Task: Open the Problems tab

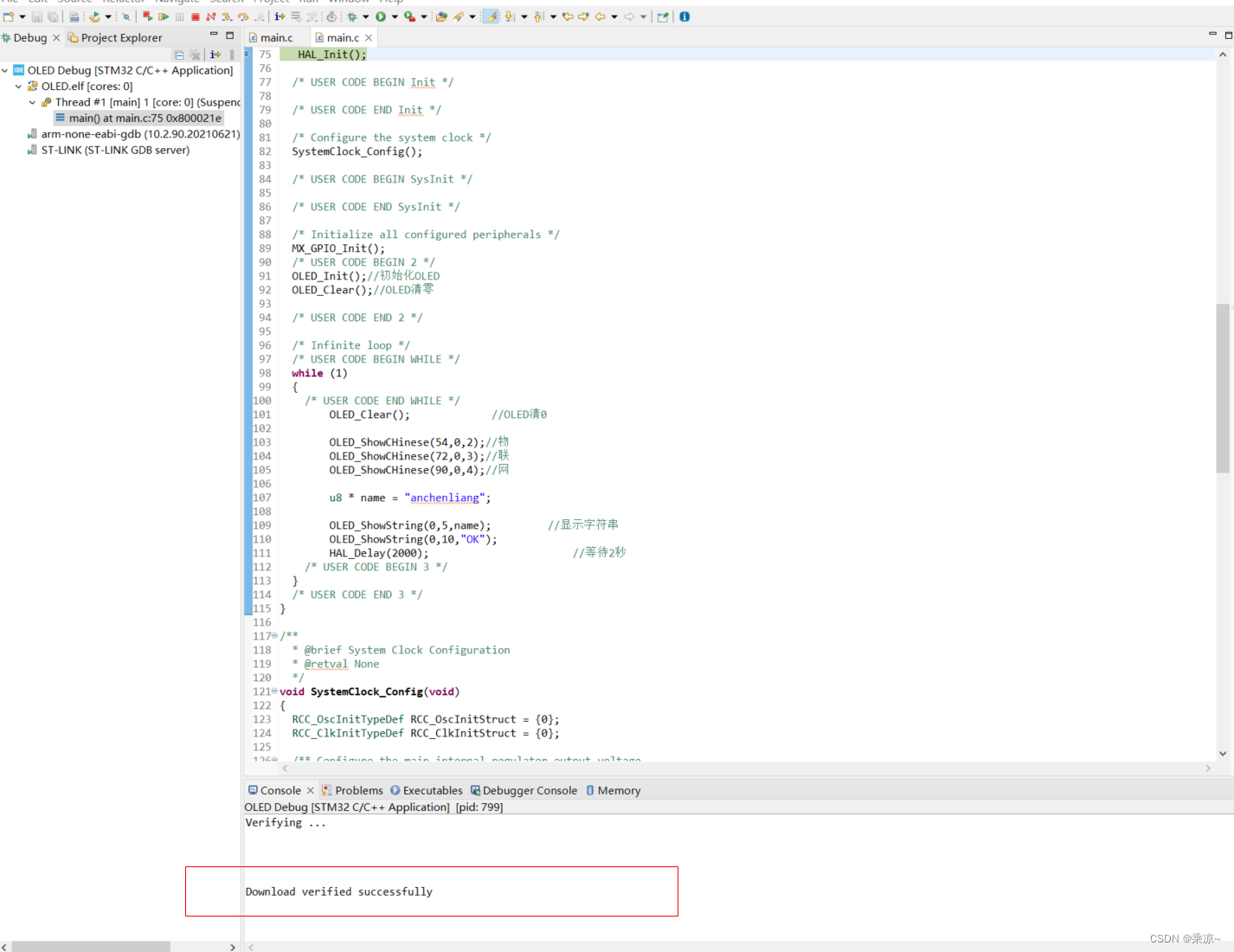Action: [x=352, y=790]
